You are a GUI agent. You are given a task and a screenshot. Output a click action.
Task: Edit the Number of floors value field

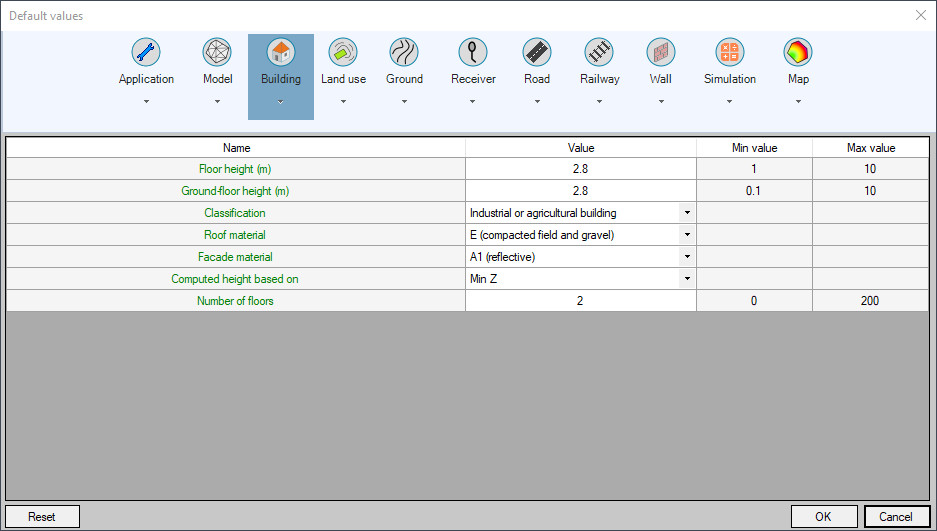(x=581, y=301)
